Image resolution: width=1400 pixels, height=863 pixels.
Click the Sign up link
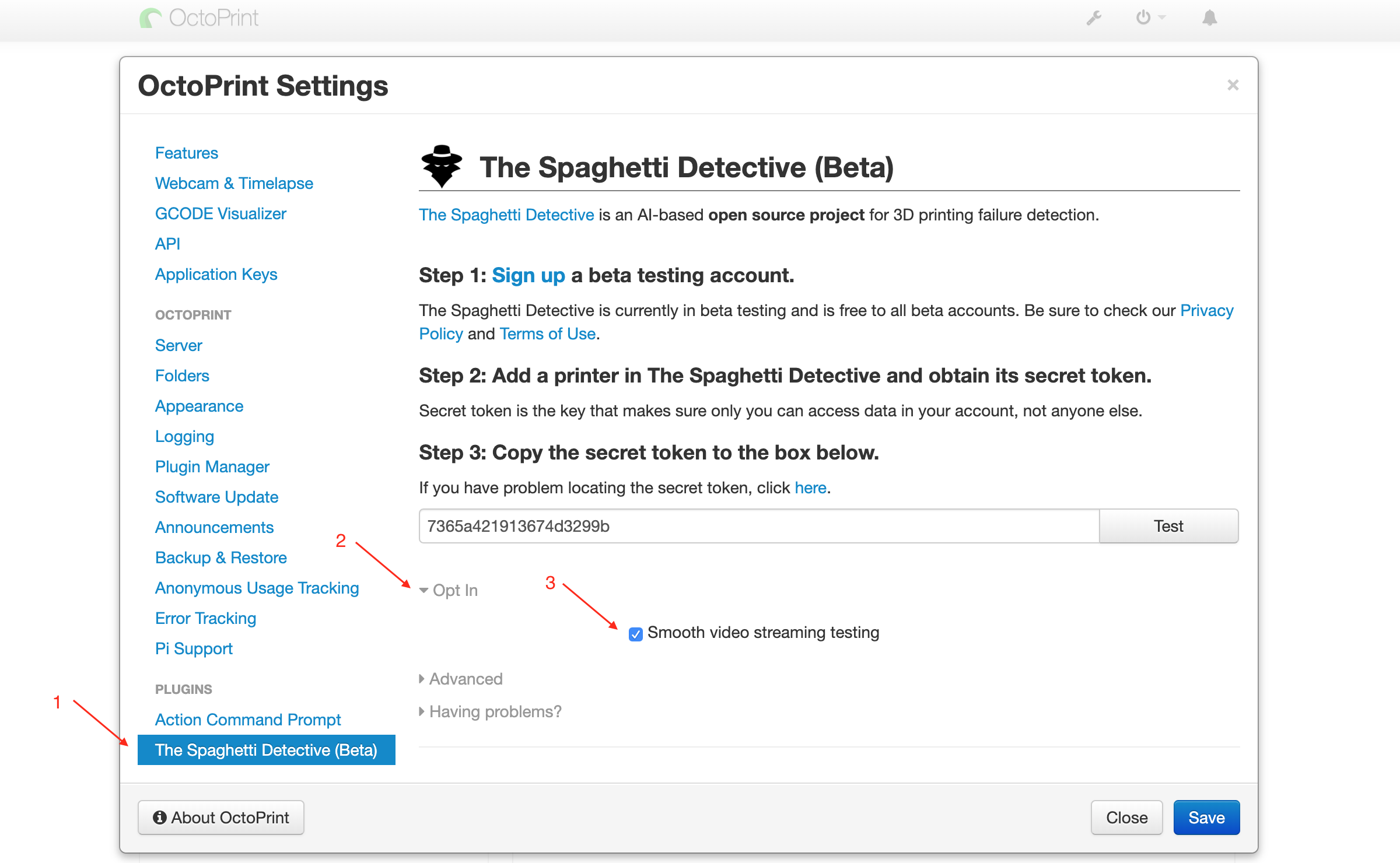click(528, 275)
